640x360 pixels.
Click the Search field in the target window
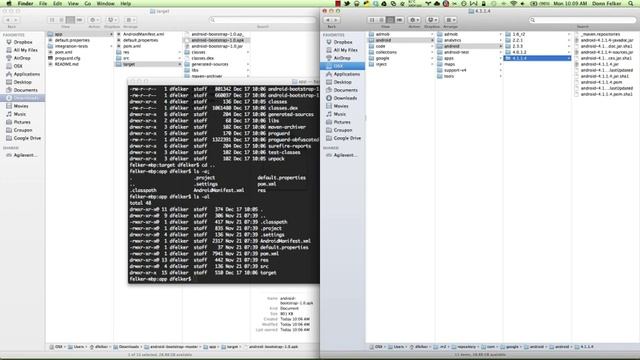click(262, 20)
